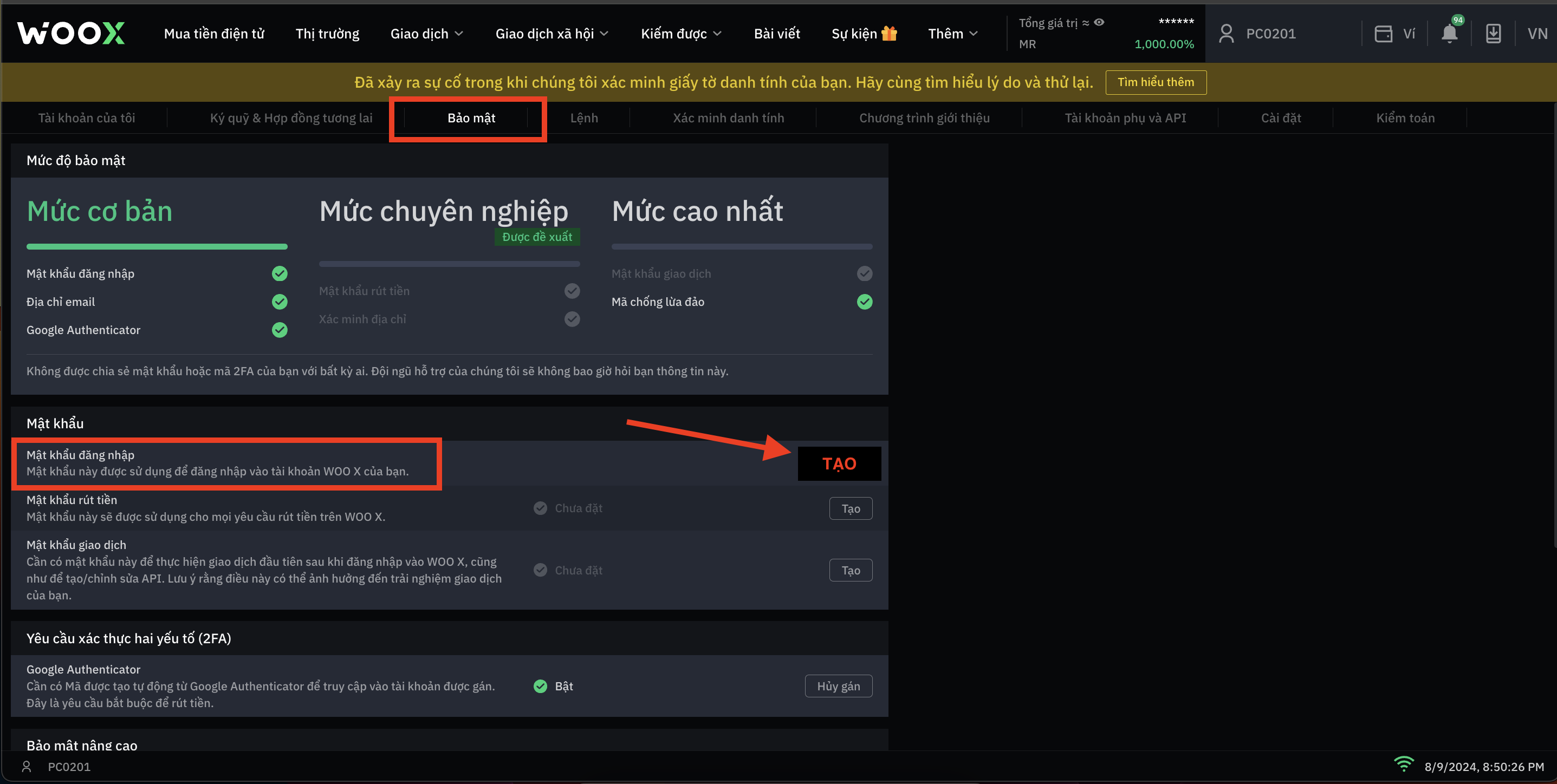Click the grey check beside Mật khẩu giao dịch level item
This screenshot has height=784, width=1557.
[864, 273]
